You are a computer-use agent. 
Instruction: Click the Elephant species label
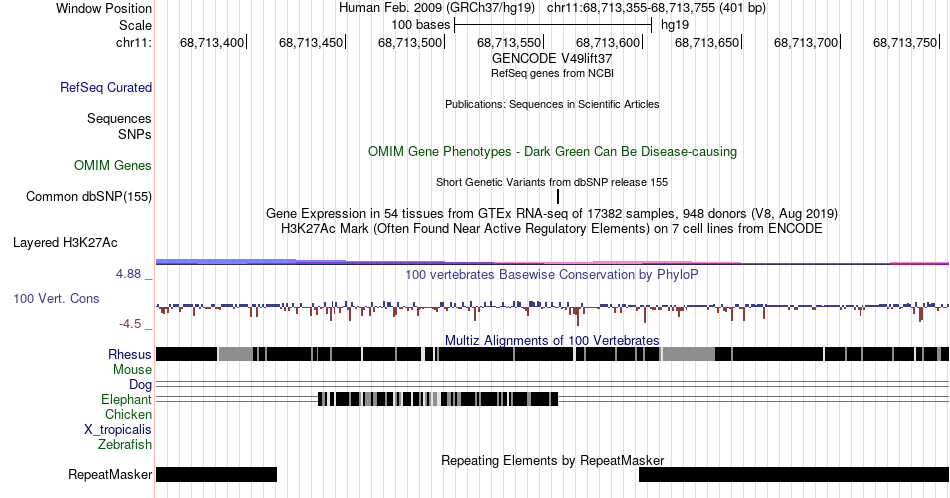pyautogui.click(x=126, y=399)
